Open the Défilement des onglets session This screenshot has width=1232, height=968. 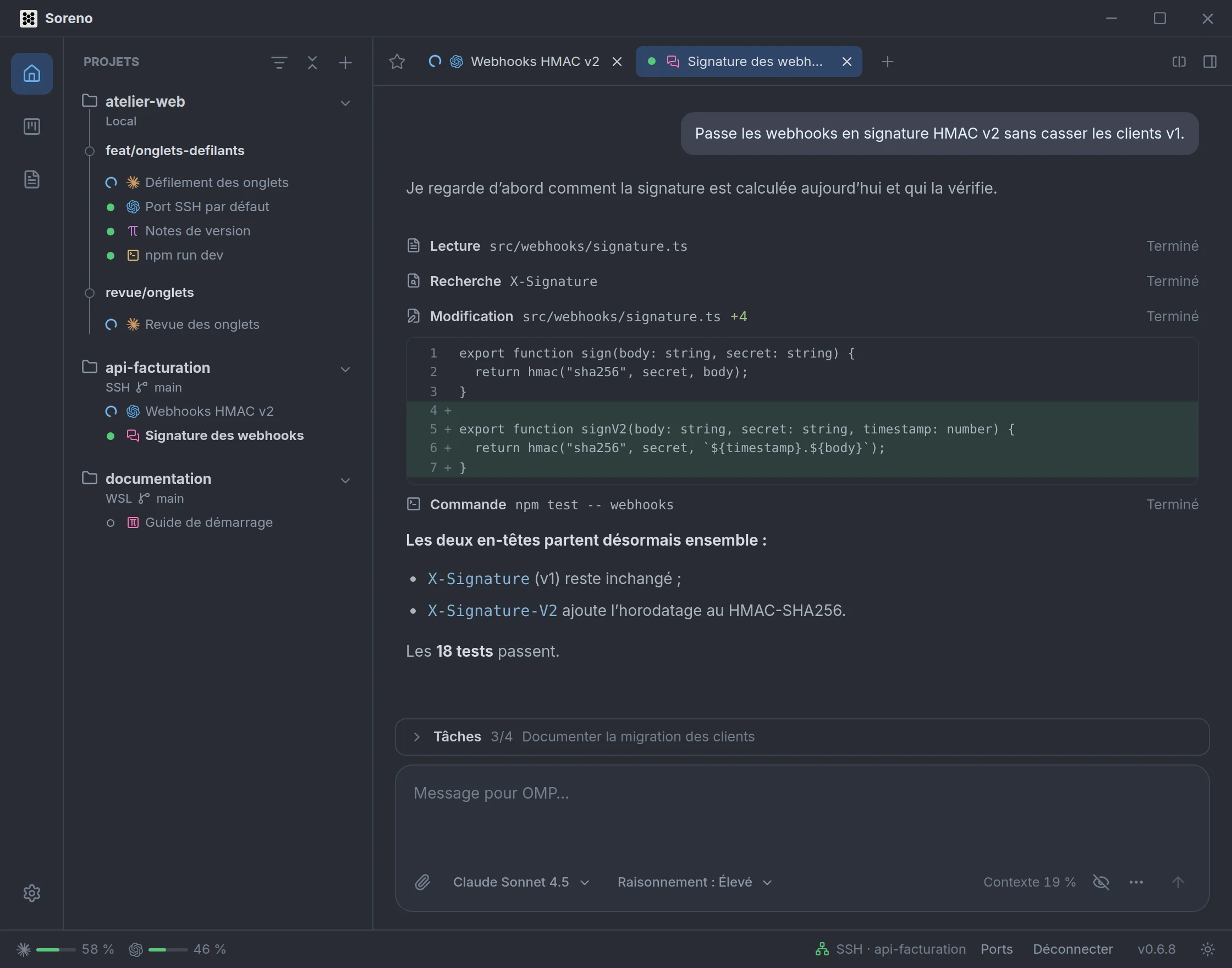[x=217, y=183]
